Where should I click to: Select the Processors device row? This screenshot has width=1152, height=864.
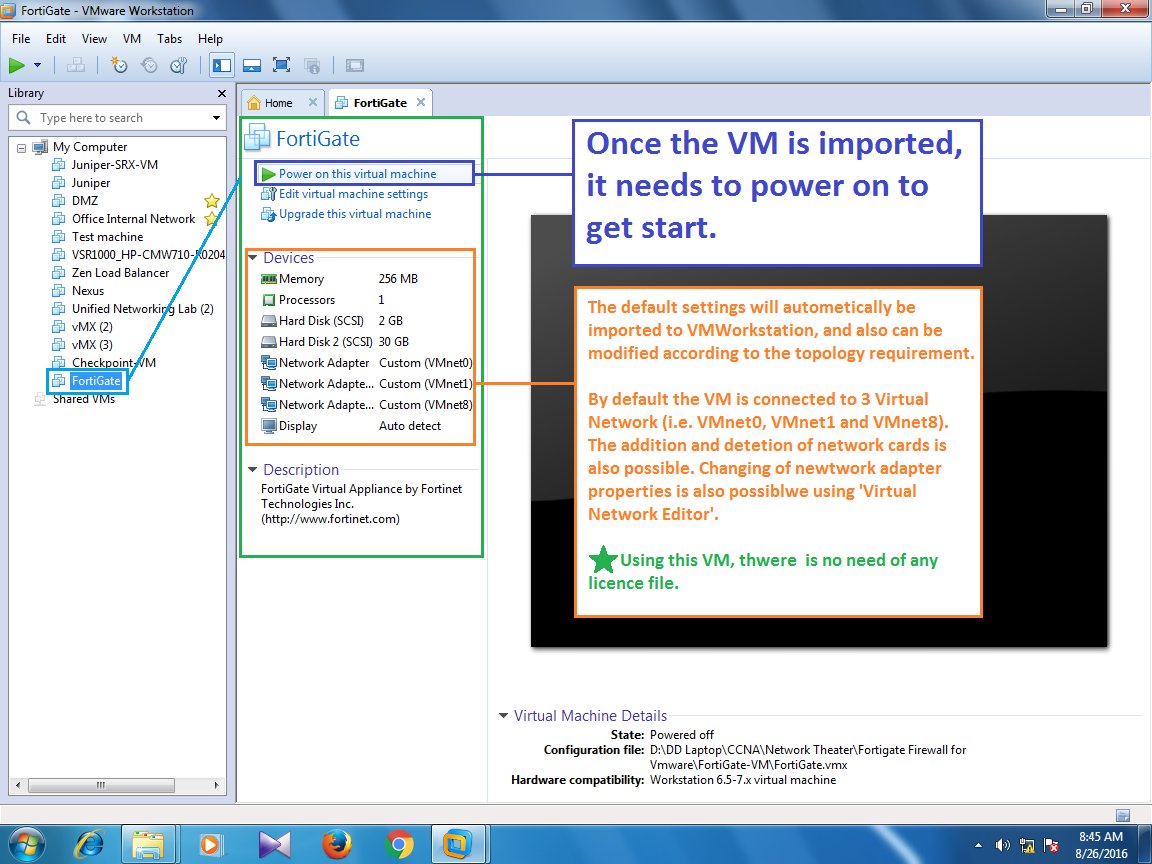(x=367, y=300)
